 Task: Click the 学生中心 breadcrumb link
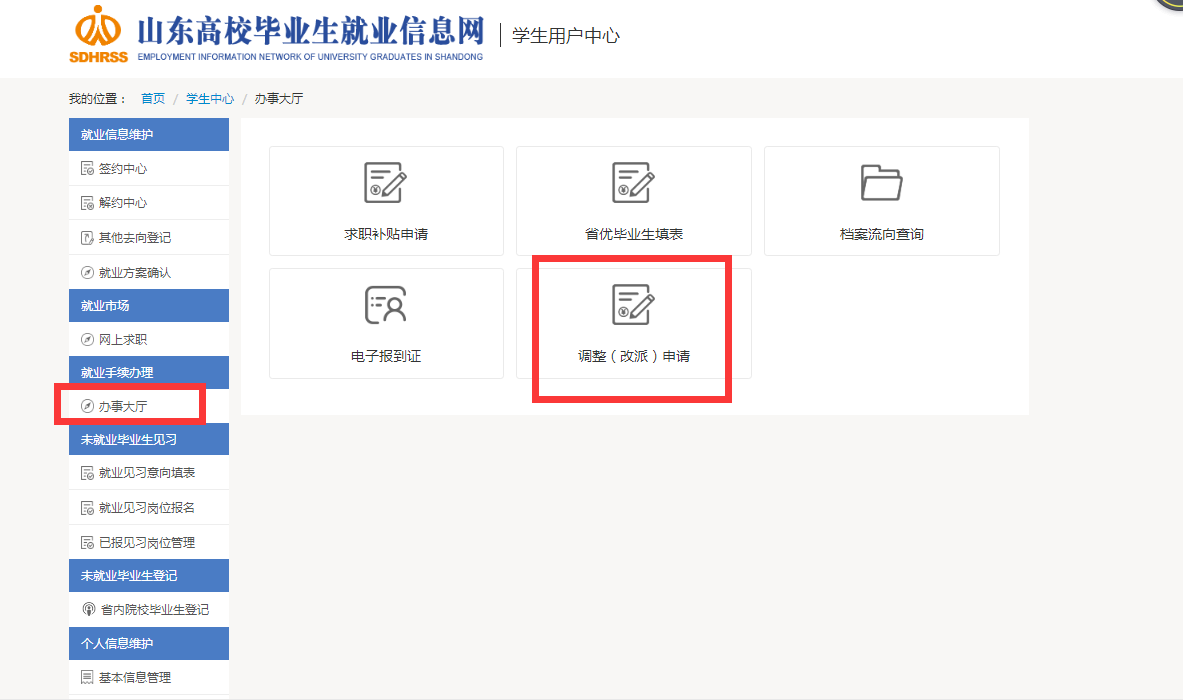(x=210, y=99)
